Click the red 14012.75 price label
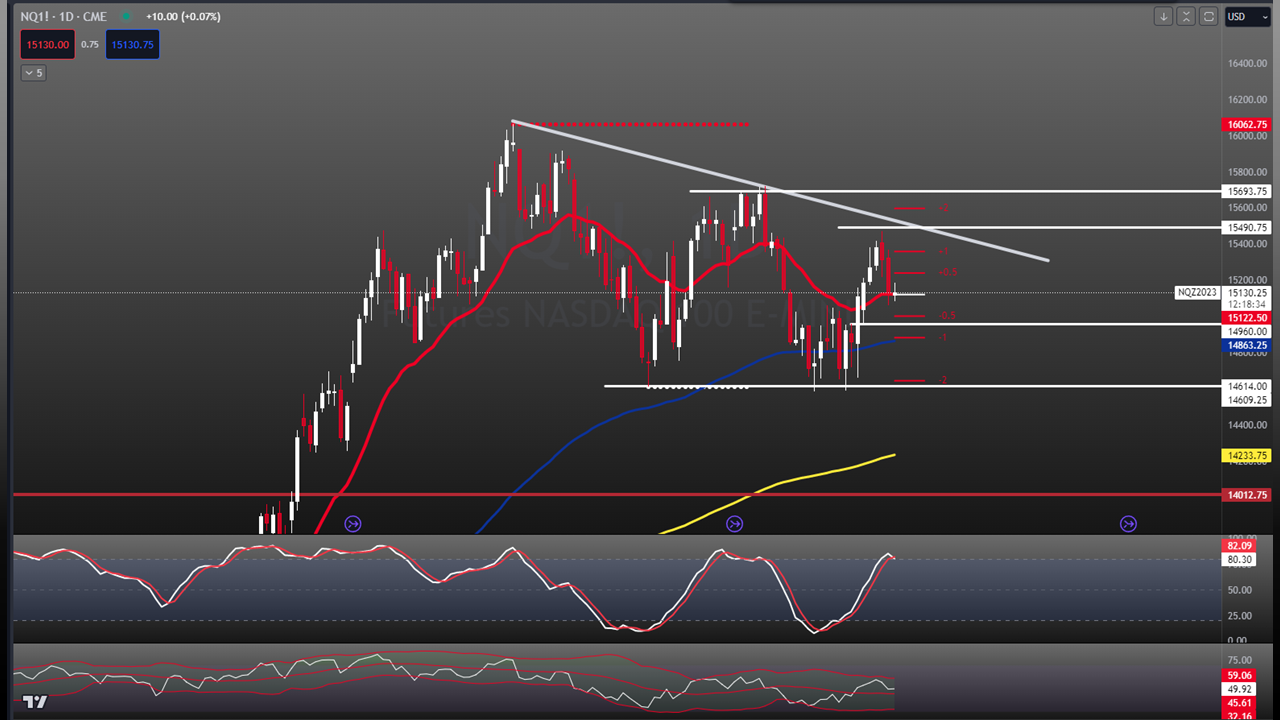This screenshot has width=1280, height=720. [x=1246, y=495]
